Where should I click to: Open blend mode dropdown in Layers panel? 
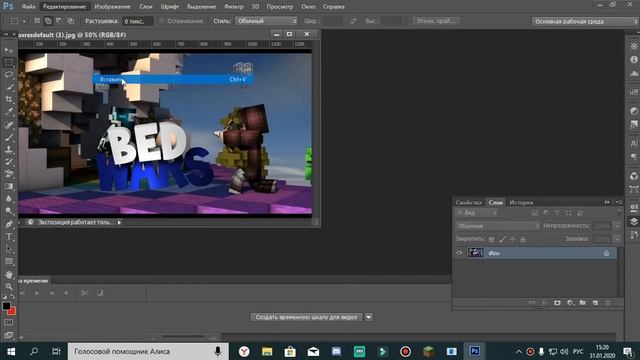pyautogui.click(x=498, y=226)
